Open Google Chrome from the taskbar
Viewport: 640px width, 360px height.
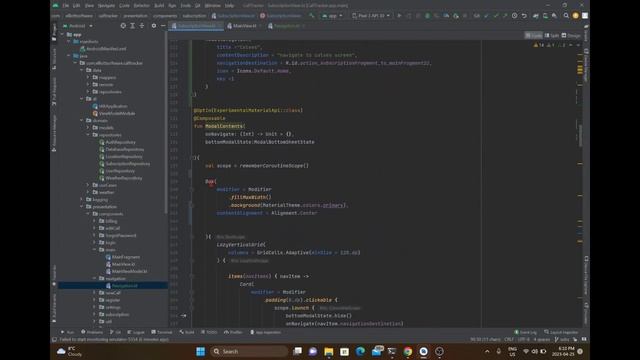click(408, 351)
